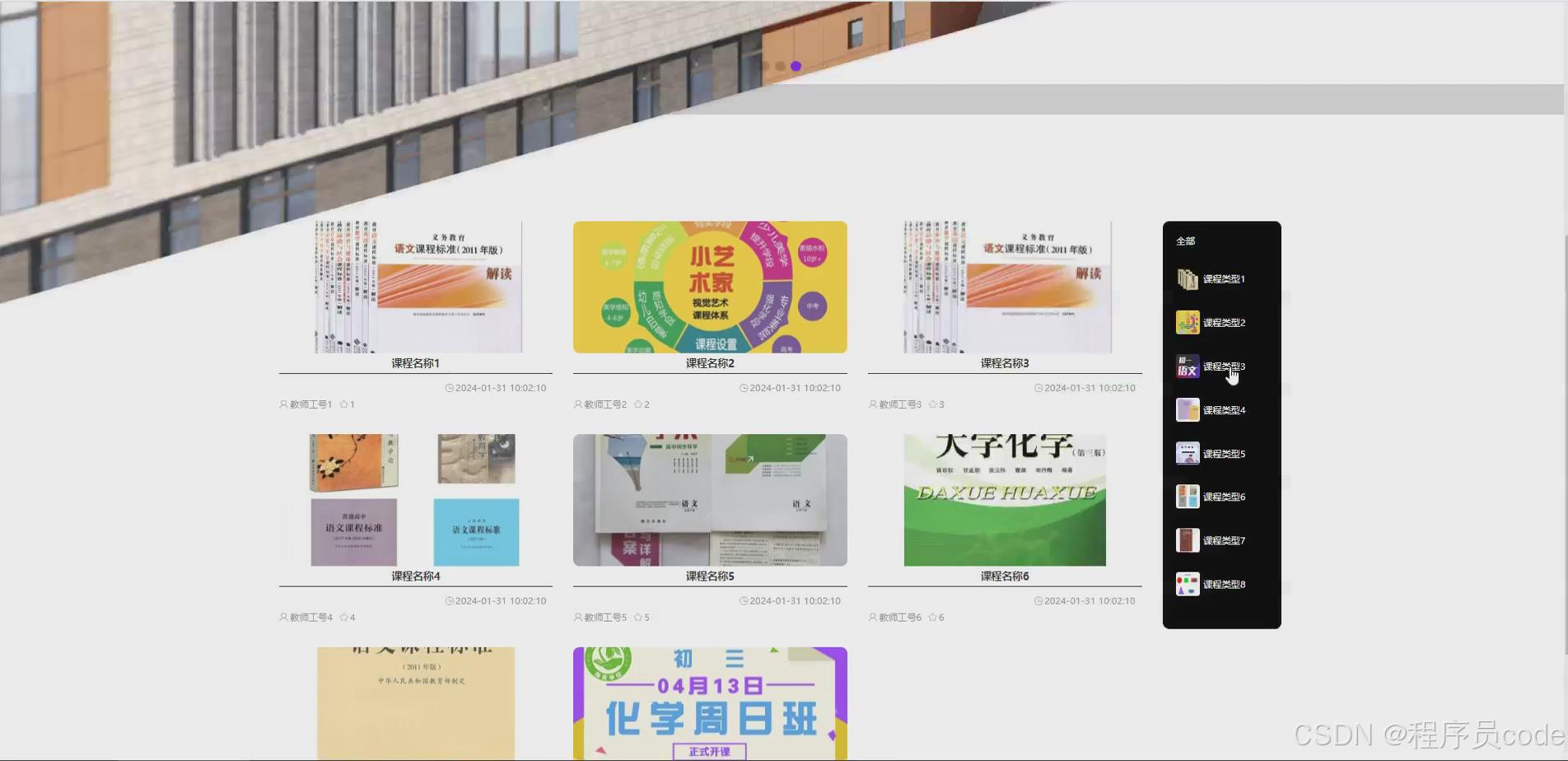Click the colorful 课程类型2 category icon
The width and height of the screenshot is (1568, 761).
coord(1187,322)
